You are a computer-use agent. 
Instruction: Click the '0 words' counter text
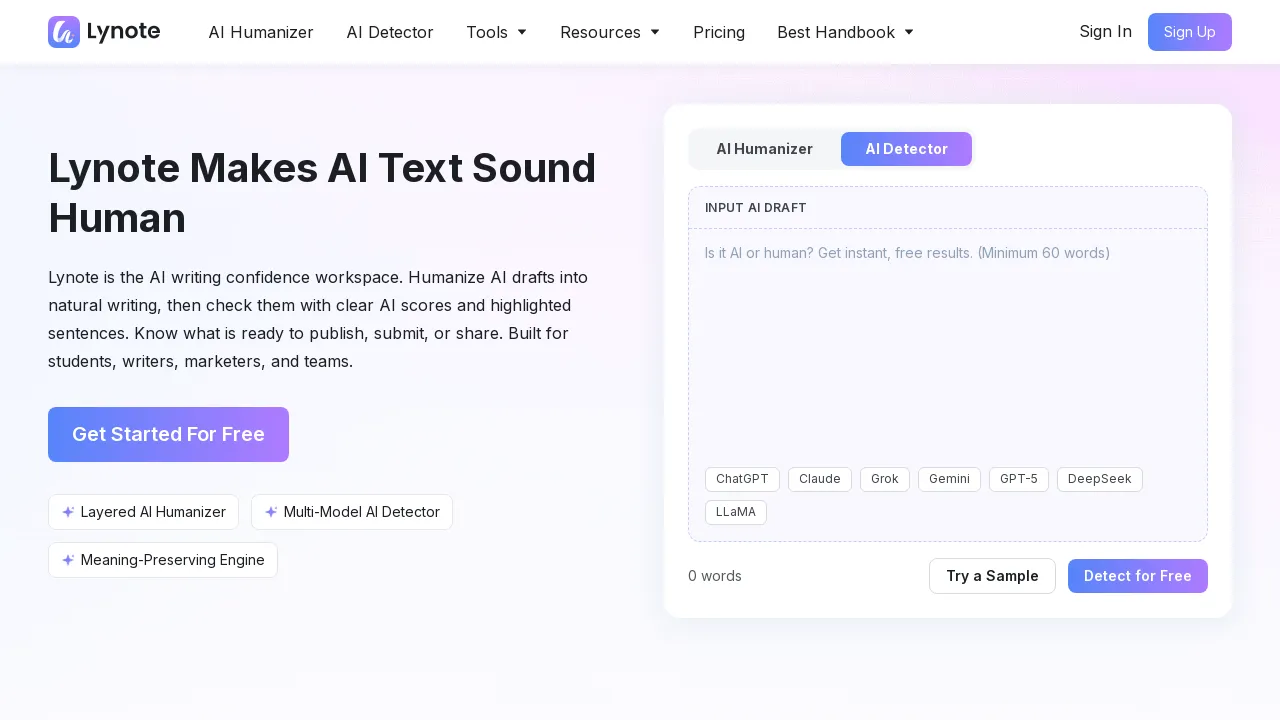coord(715,576)
